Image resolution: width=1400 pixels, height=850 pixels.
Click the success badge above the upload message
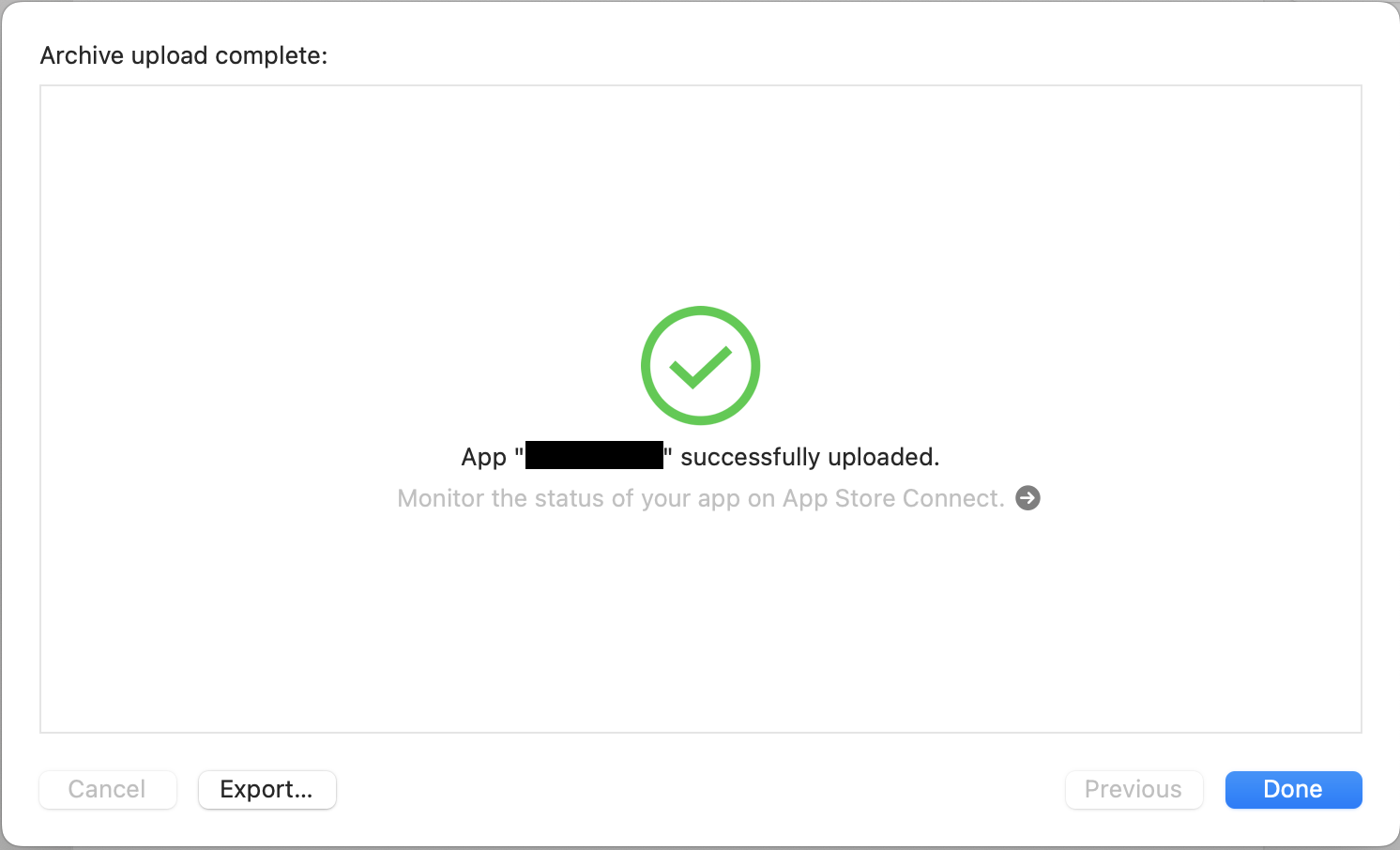click(x=700, y=365)
